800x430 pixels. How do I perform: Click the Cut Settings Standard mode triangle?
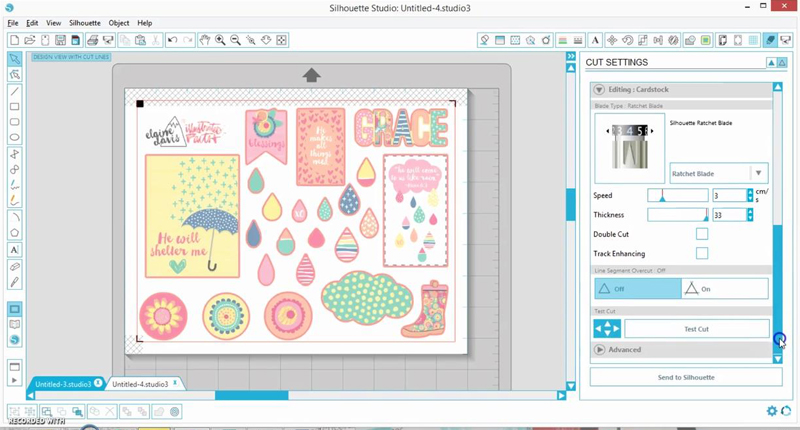(771, 63)
